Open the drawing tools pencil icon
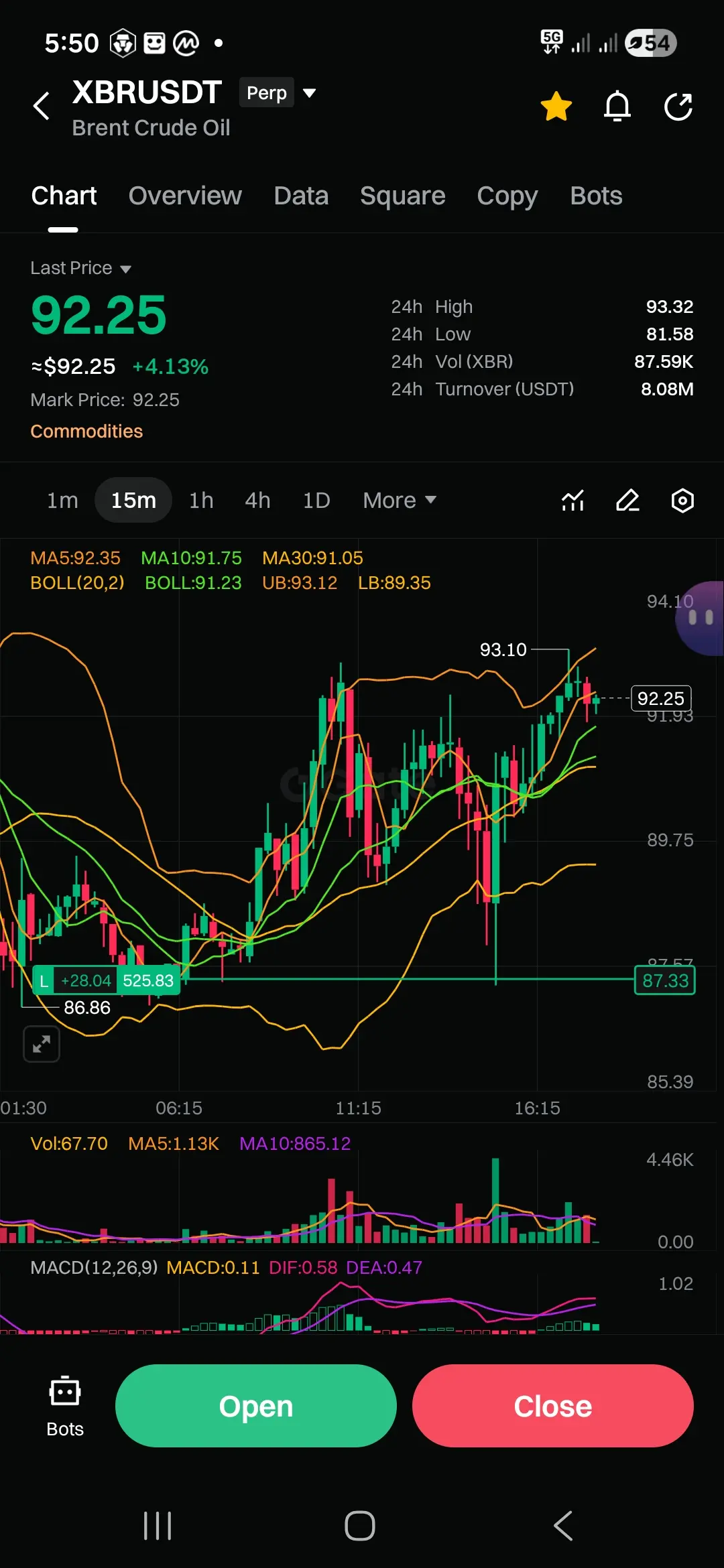The height and width of the screenshot is (1568, 724). tap(627, 500)
